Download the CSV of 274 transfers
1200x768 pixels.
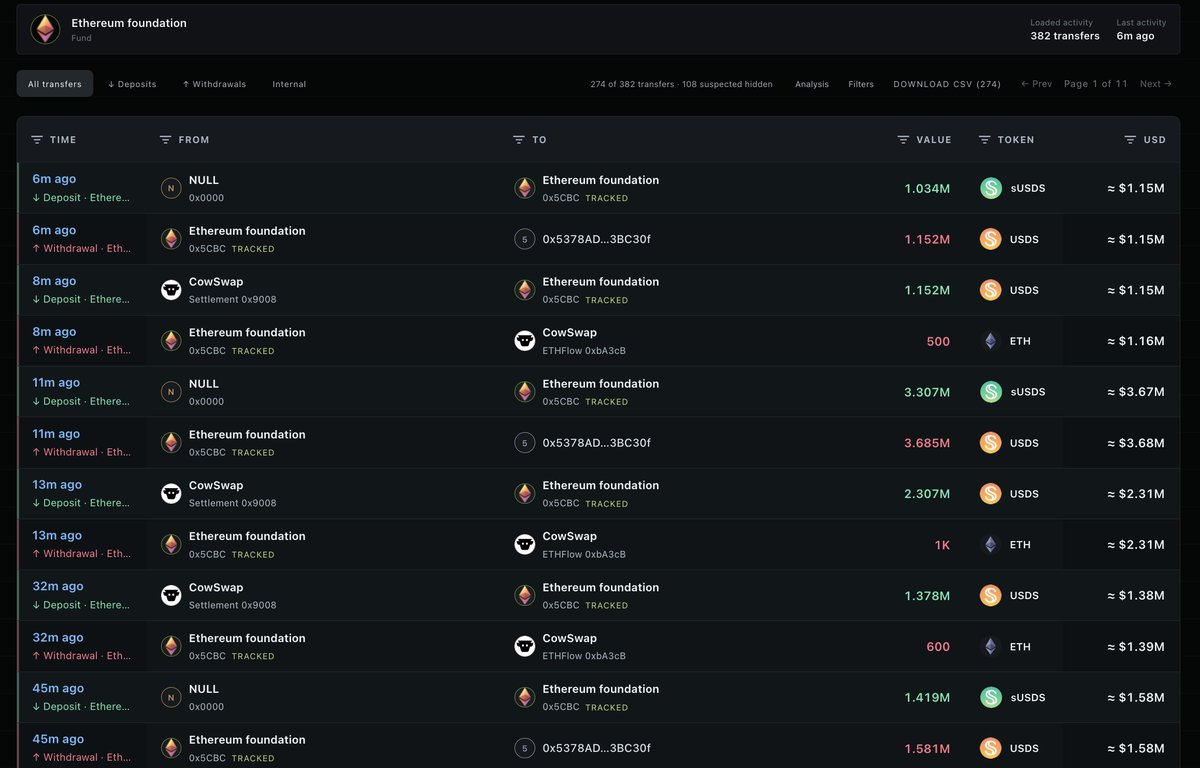[x=947, y=84]
